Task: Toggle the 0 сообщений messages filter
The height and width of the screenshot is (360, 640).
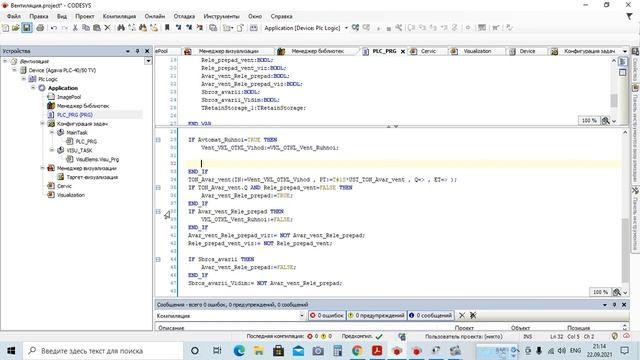Action: [x=431, y=315]
